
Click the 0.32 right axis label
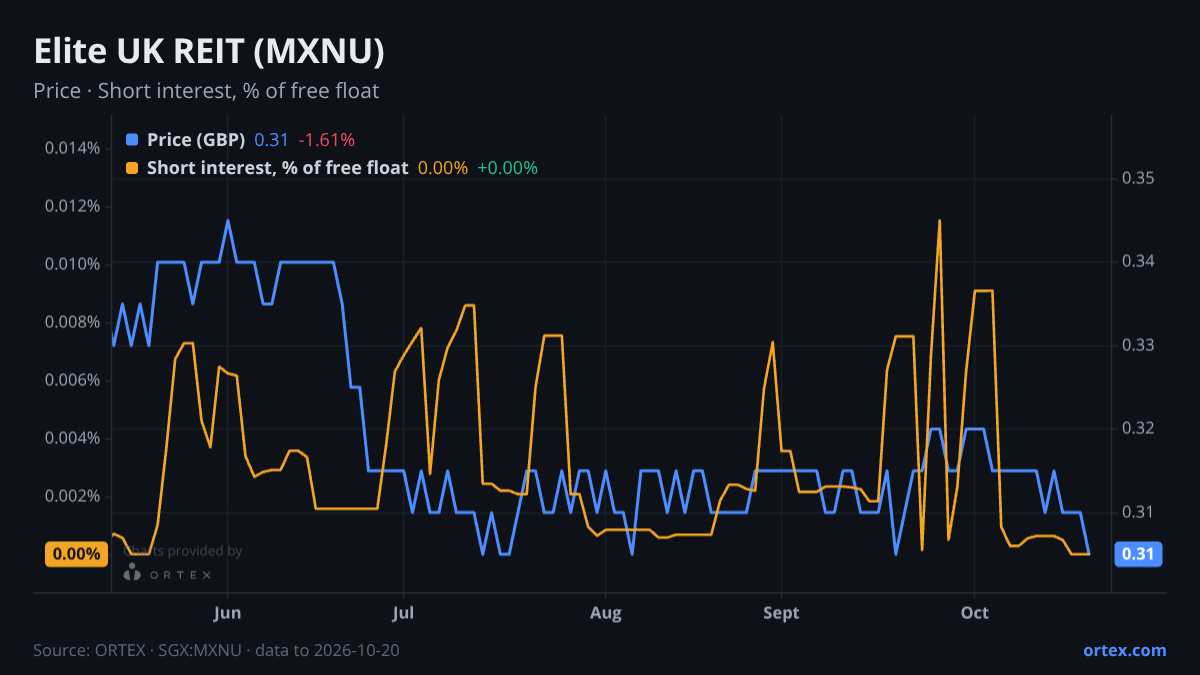click(1139, 429)
